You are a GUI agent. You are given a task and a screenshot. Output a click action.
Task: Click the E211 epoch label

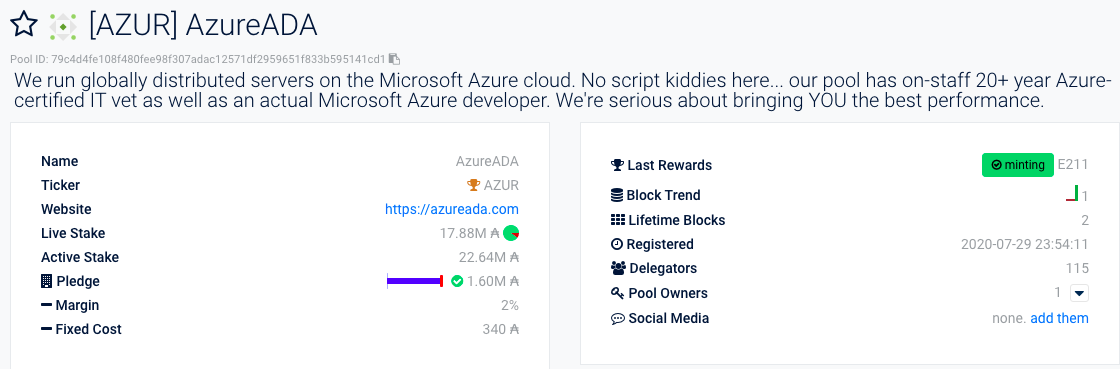tap(1073, 165)
